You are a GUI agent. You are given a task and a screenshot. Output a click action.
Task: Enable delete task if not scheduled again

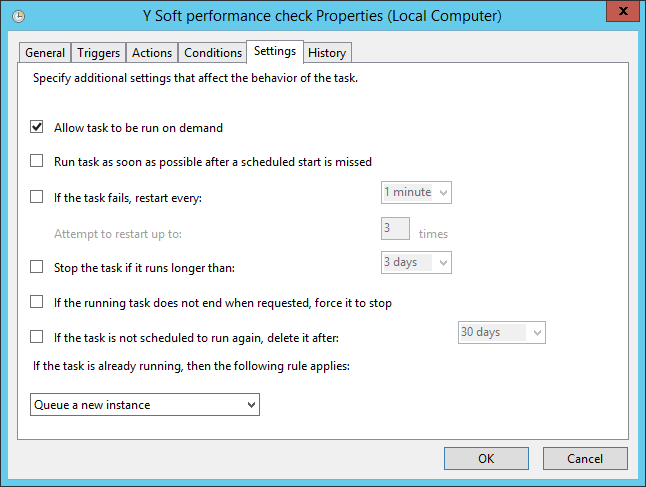coord(37,337)
